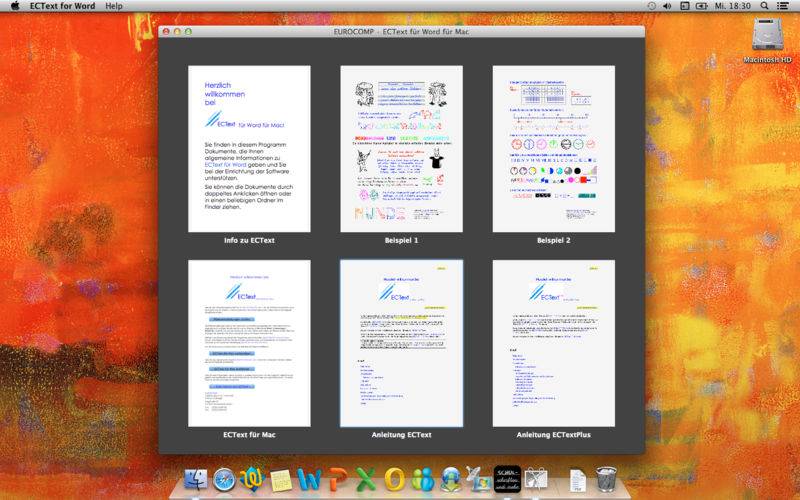Click the square status icon next to volume
This screenshot has height=500, width=800.
685,6
